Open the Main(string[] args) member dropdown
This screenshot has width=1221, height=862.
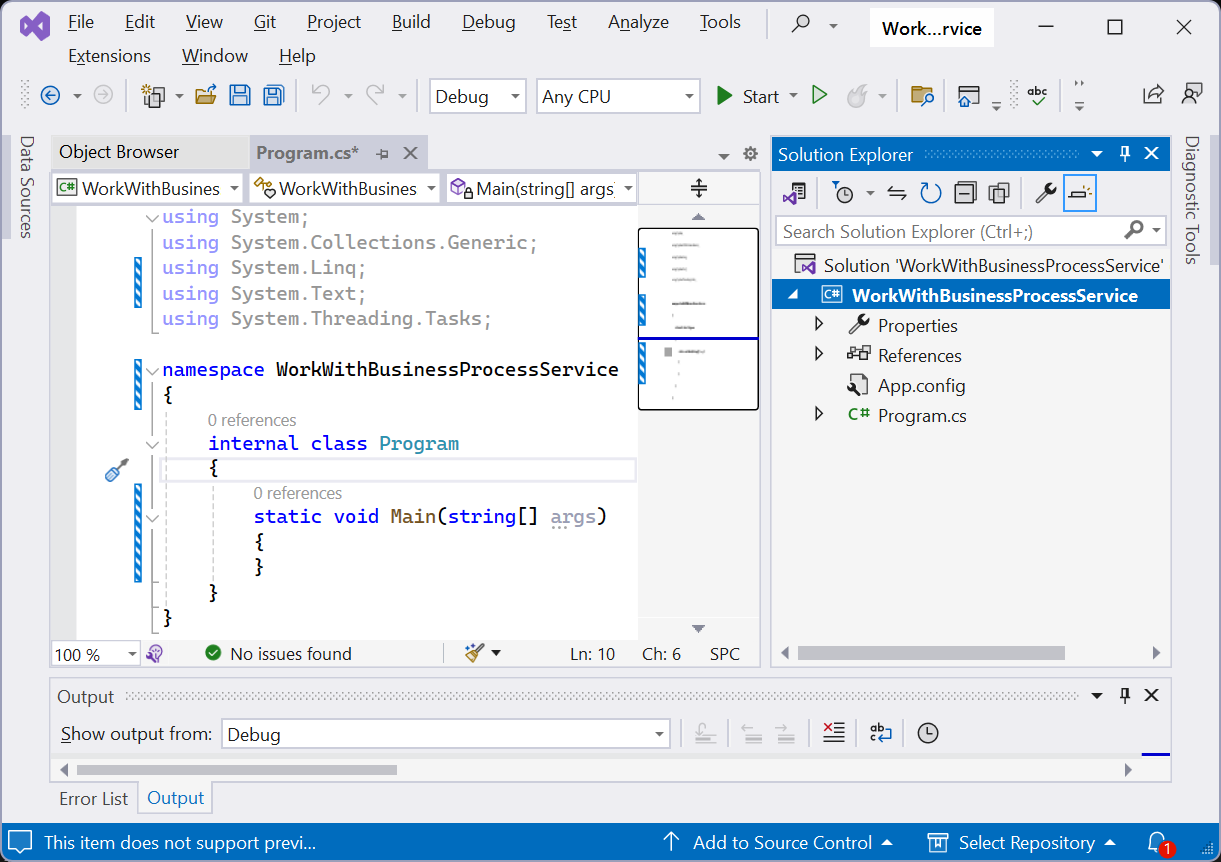pyautogui.click(x=542, y=188)
